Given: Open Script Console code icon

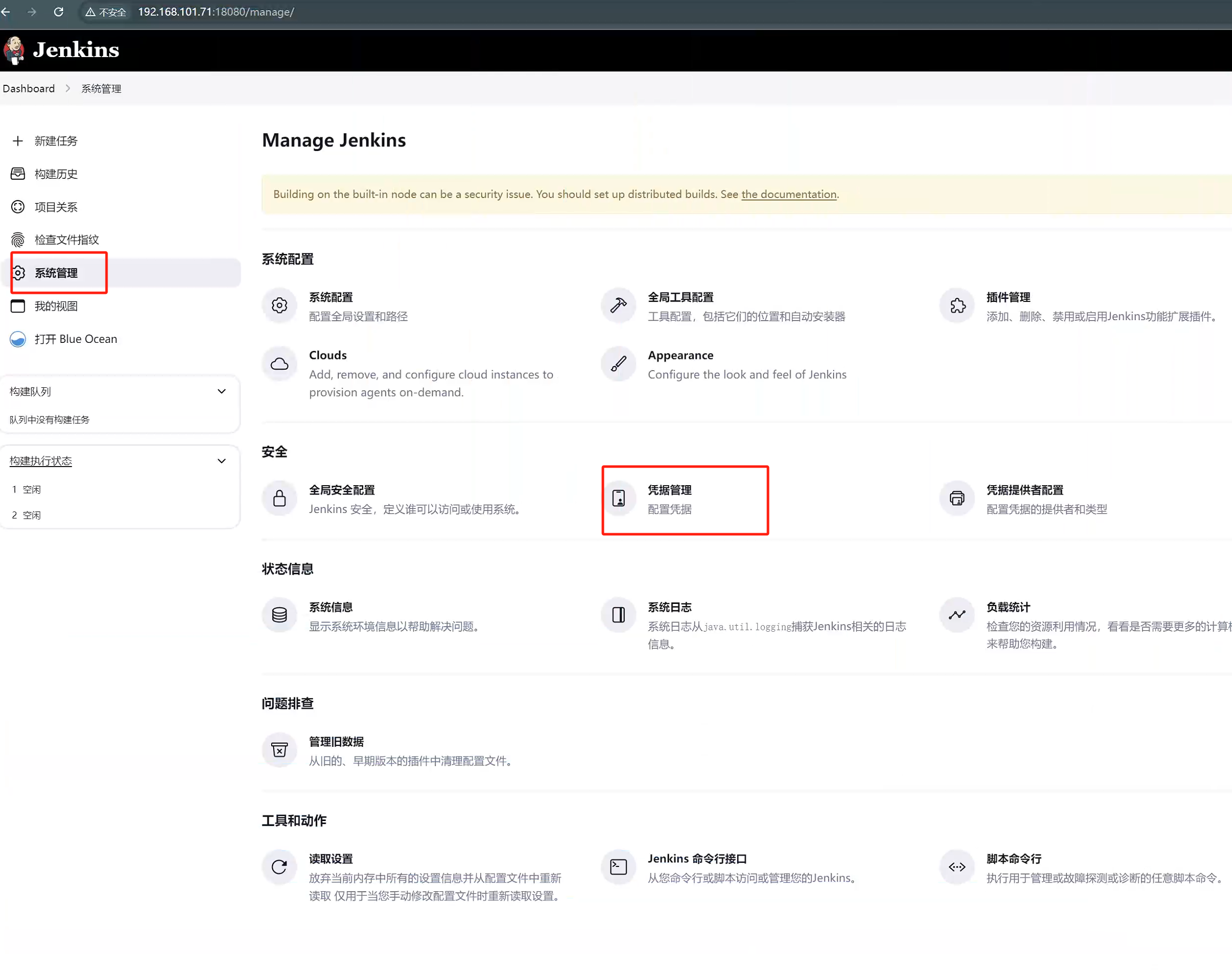Looking at the screenshot, I should [x=957, y=866].
